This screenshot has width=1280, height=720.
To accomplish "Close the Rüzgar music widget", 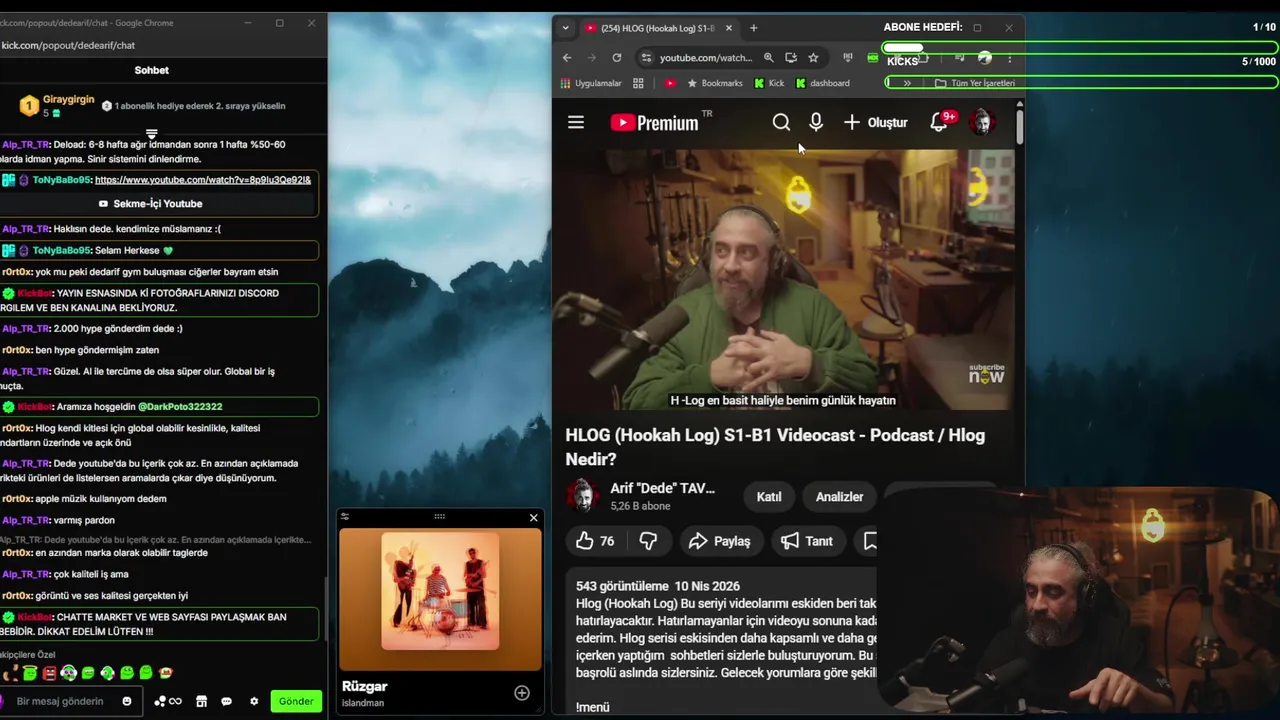I will (x=533, y=517).
